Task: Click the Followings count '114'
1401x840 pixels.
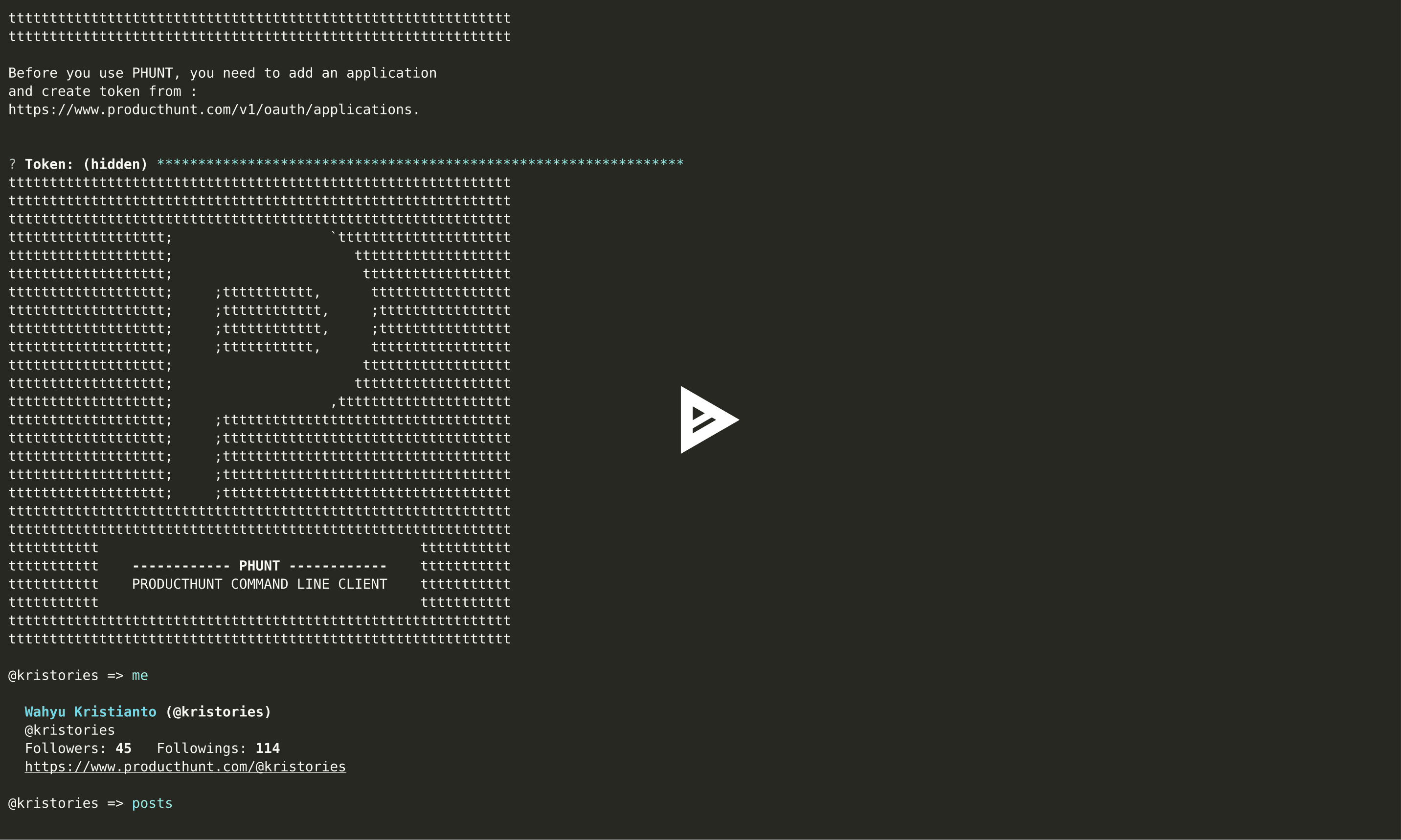Action: pos(268,748)
